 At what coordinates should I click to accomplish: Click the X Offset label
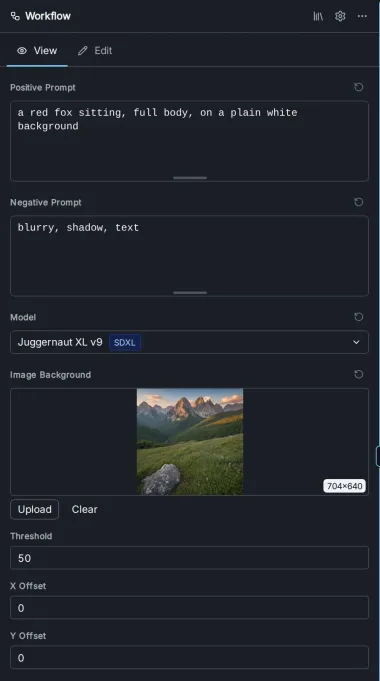click(28, 586)
